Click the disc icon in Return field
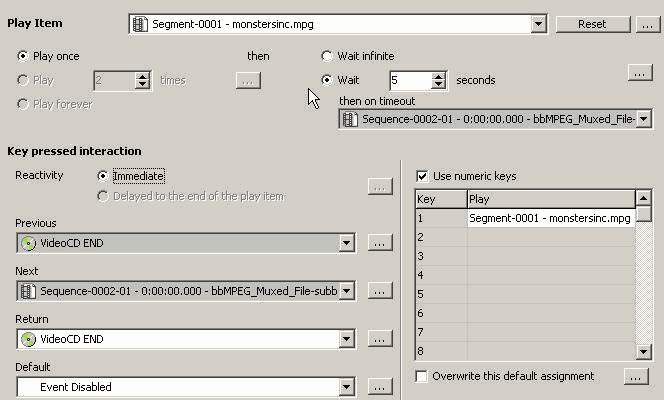The image size is (664, 400). [28, 339]
